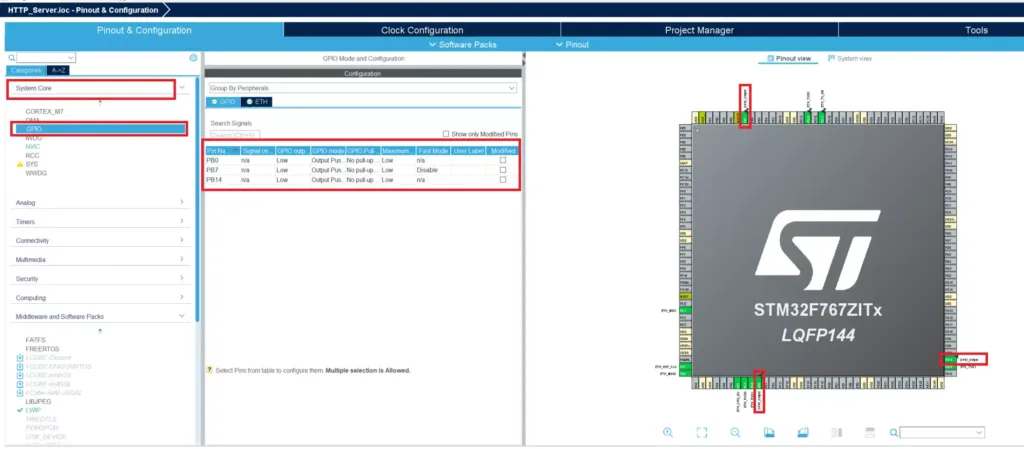1024x449 pixels.
Task: Click the Pinout view icon
Action: click(771, 59)
